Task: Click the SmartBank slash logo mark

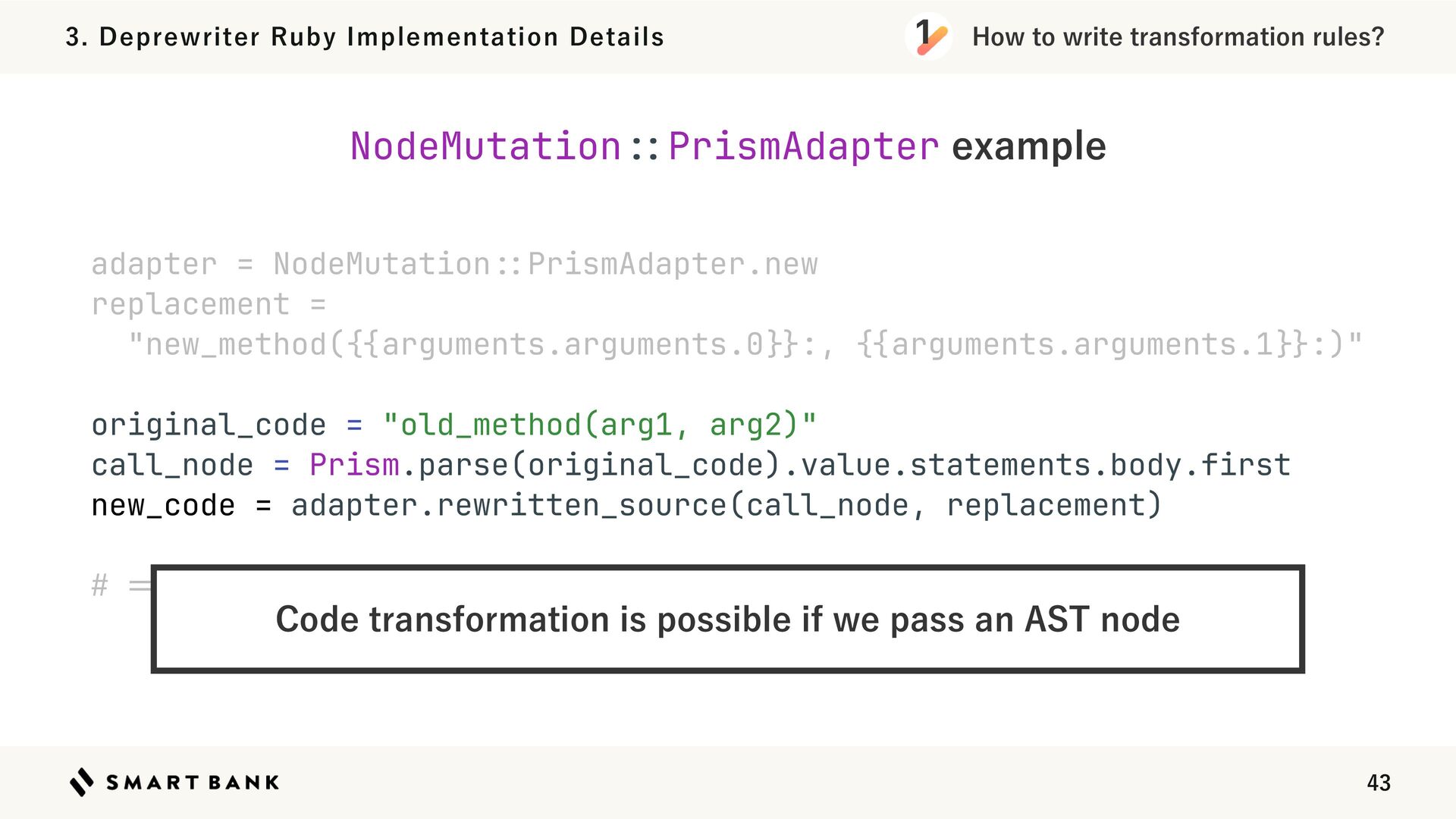Action: [82, 782]
